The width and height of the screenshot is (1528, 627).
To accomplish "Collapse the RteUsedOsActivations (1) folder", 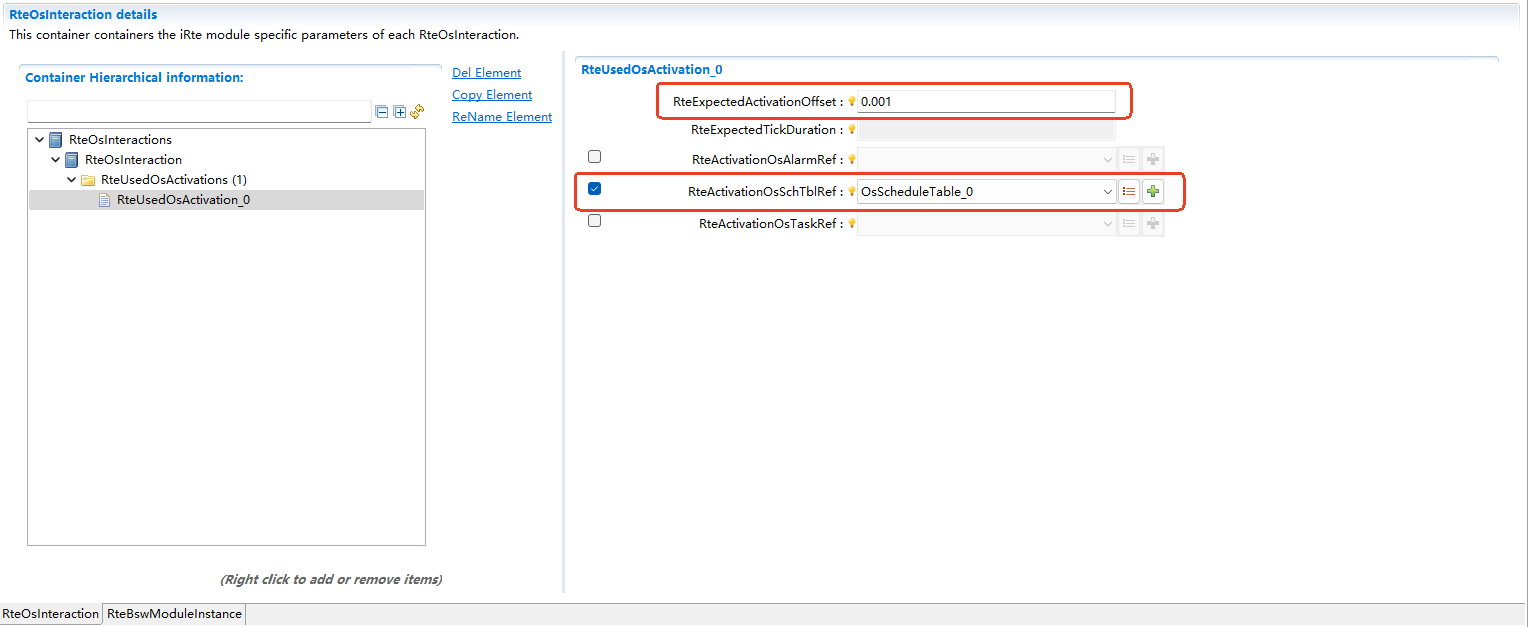I will [x=71, y=180].
